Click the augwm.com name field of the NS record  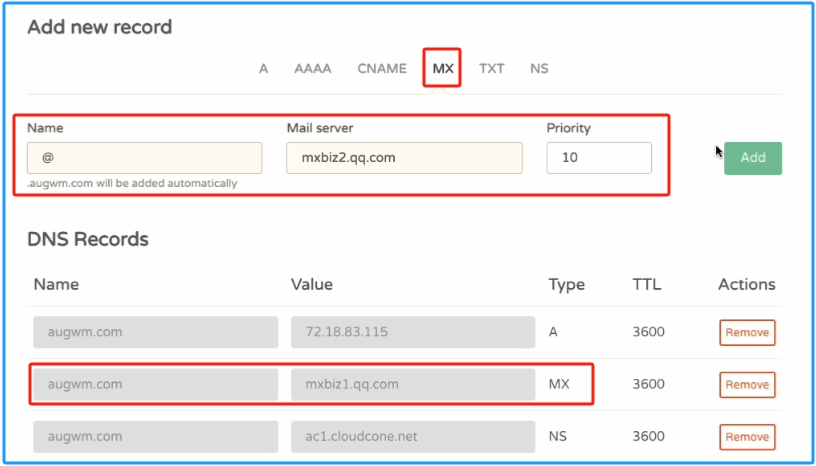coord(156,436)
